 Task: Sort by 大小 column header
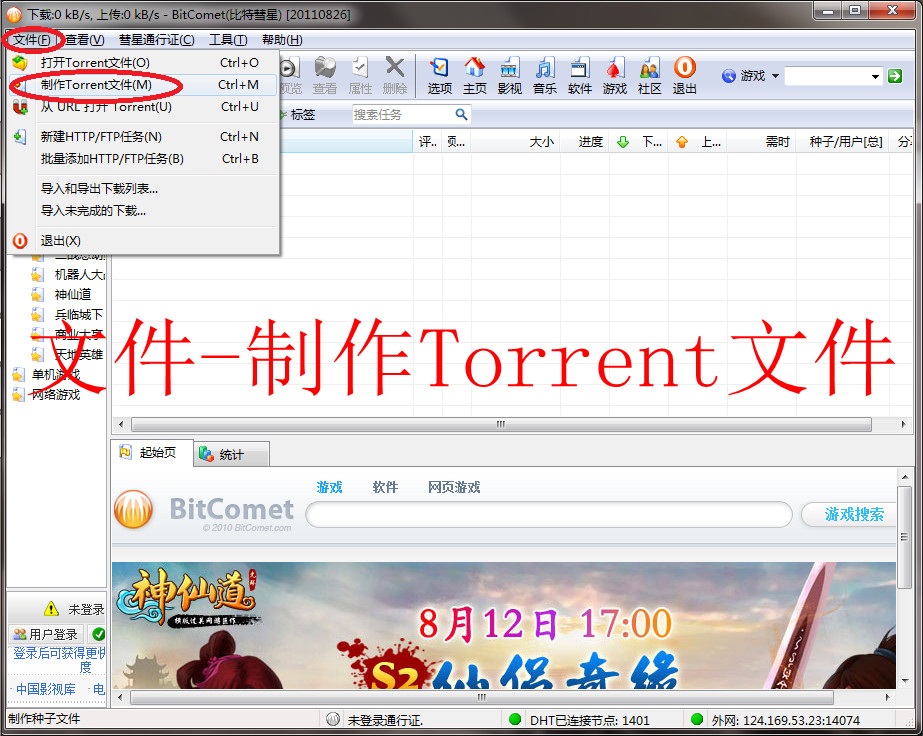516,142
